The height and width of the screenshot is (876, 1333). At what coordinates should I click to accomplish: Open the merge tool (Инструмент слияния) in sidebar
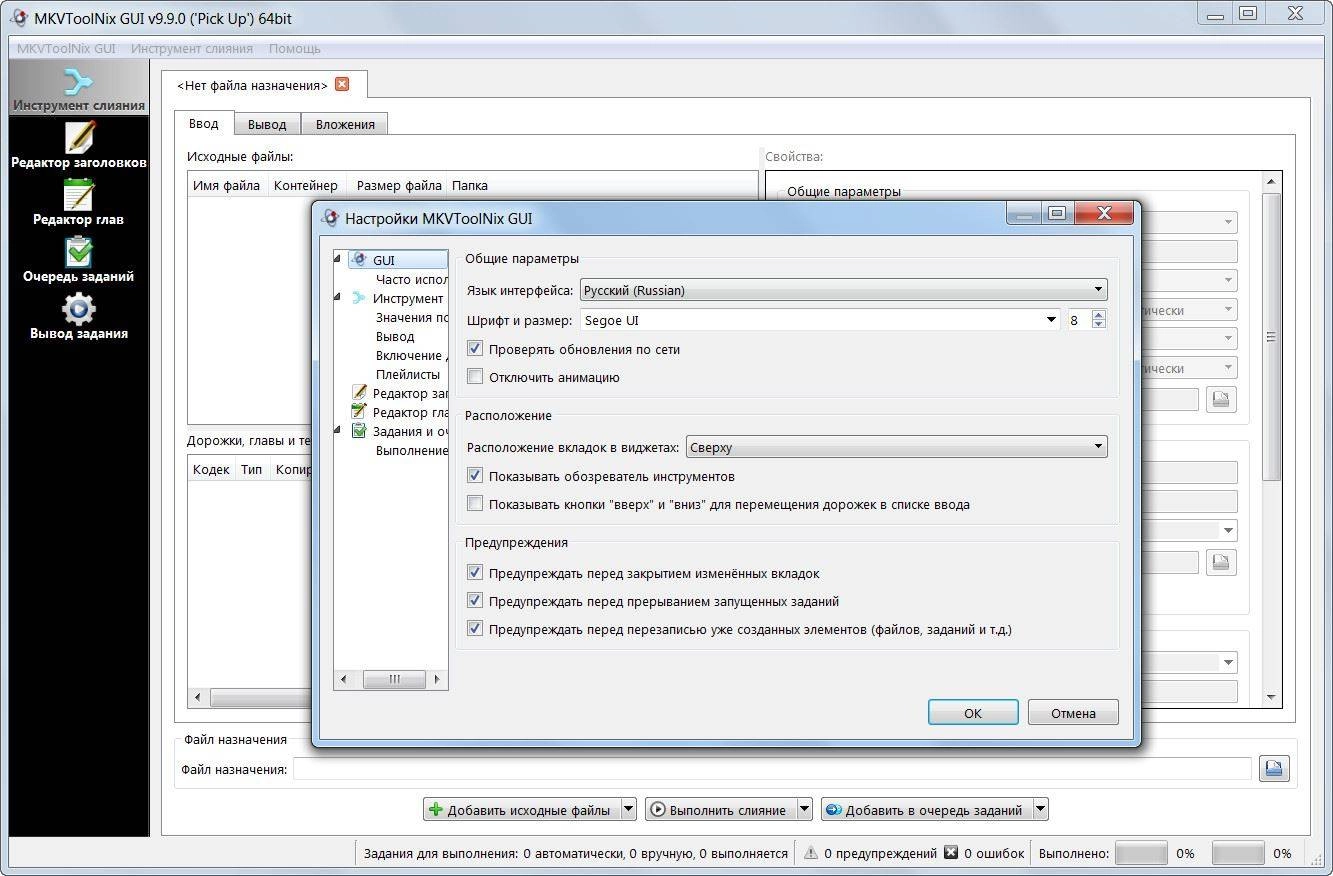(78, 88)
